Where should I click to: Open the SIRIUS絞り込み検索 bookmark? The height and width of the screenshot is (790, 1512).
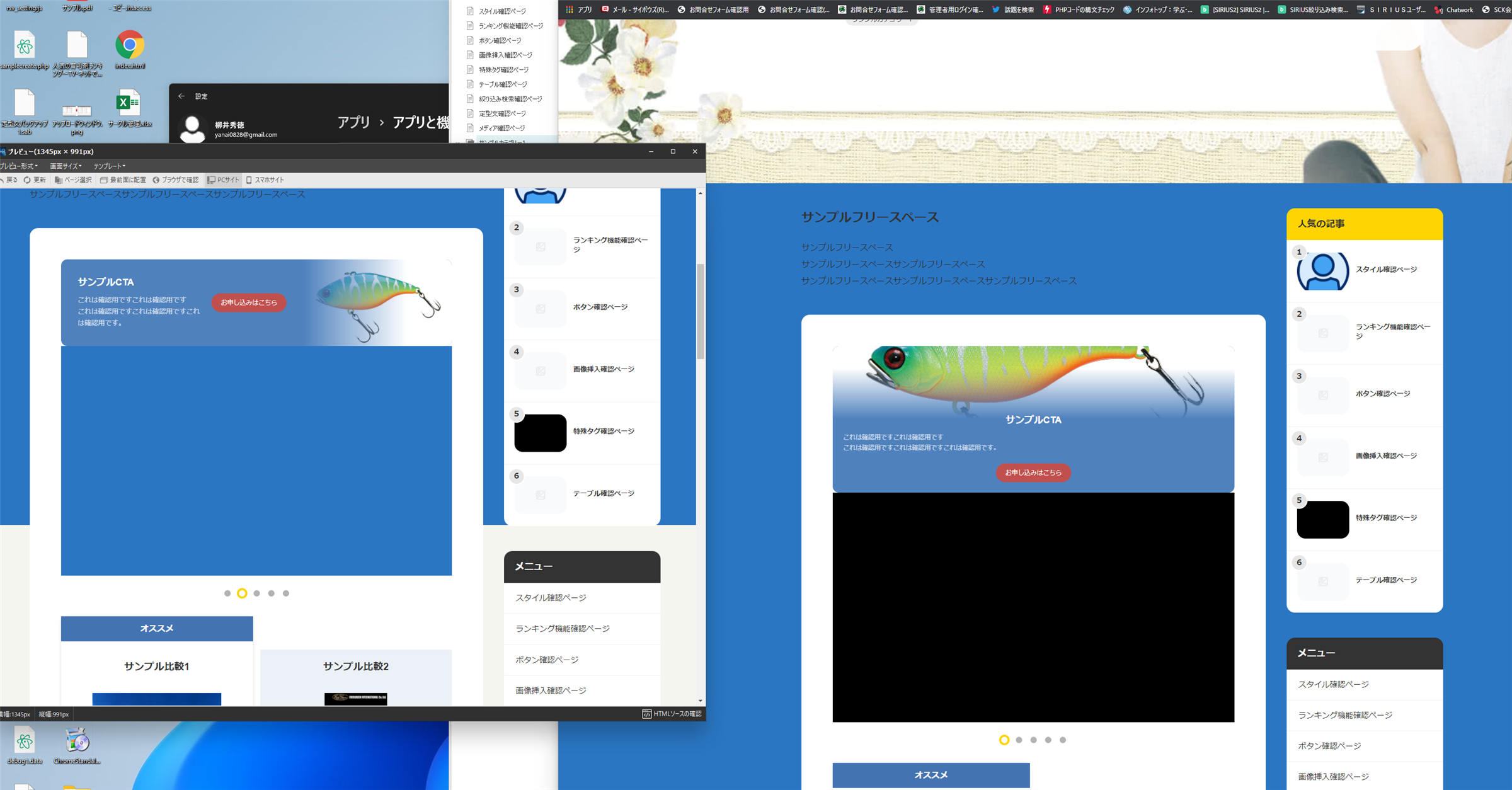pos(1313,9)
